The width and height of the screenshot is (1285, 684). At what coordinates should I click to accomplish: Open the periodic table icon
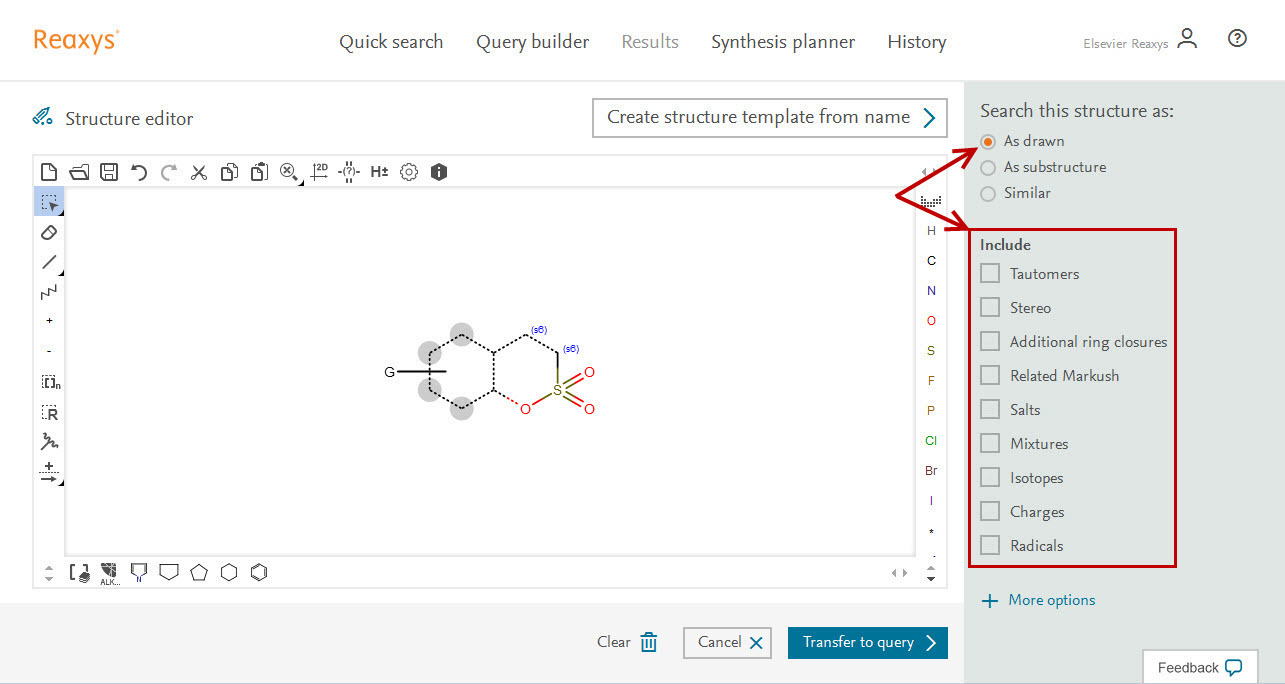931,202
